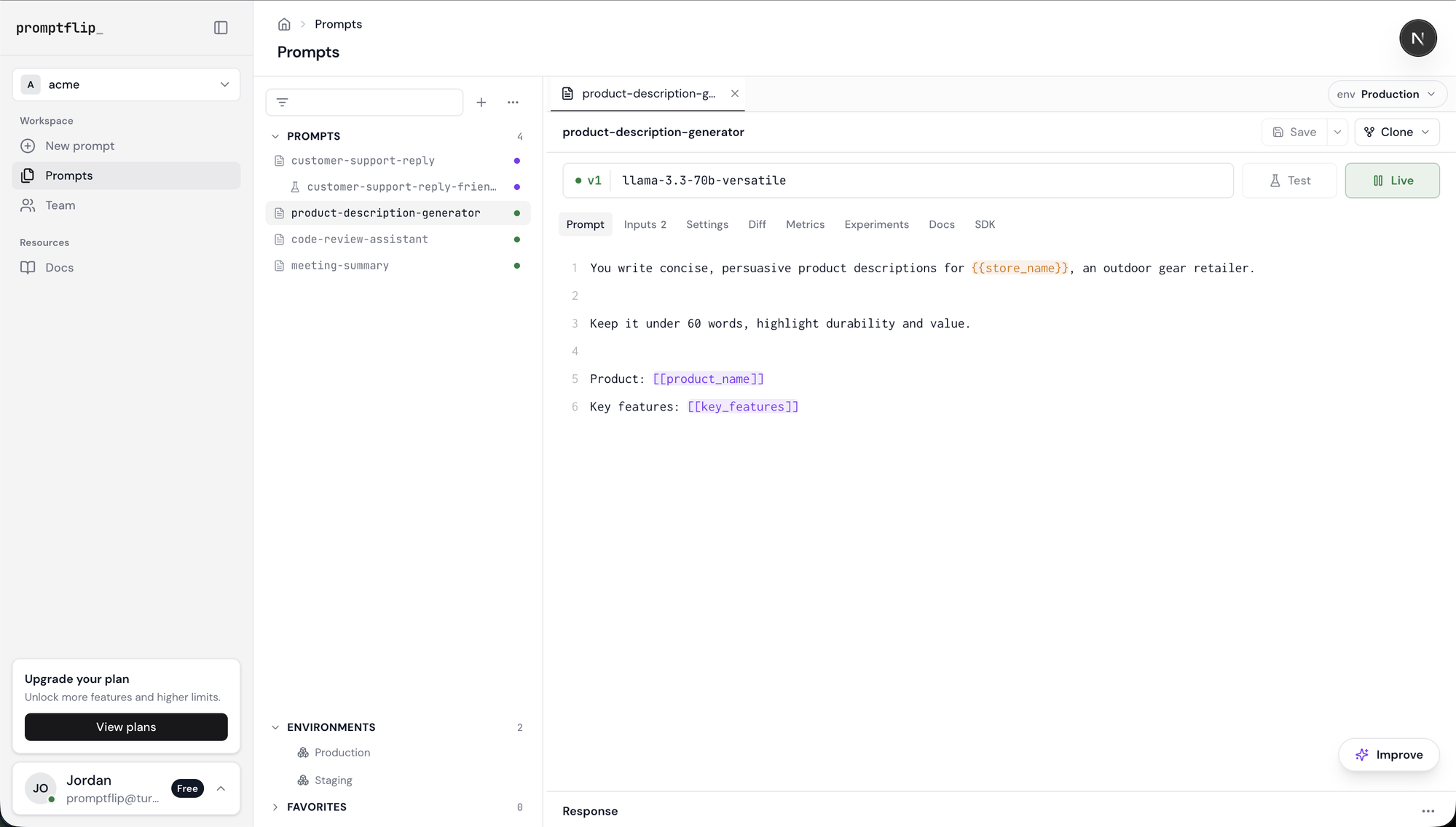Expand the FAVORITES section
This screenshot has width=1456, height=827.
tap(275, 807)
